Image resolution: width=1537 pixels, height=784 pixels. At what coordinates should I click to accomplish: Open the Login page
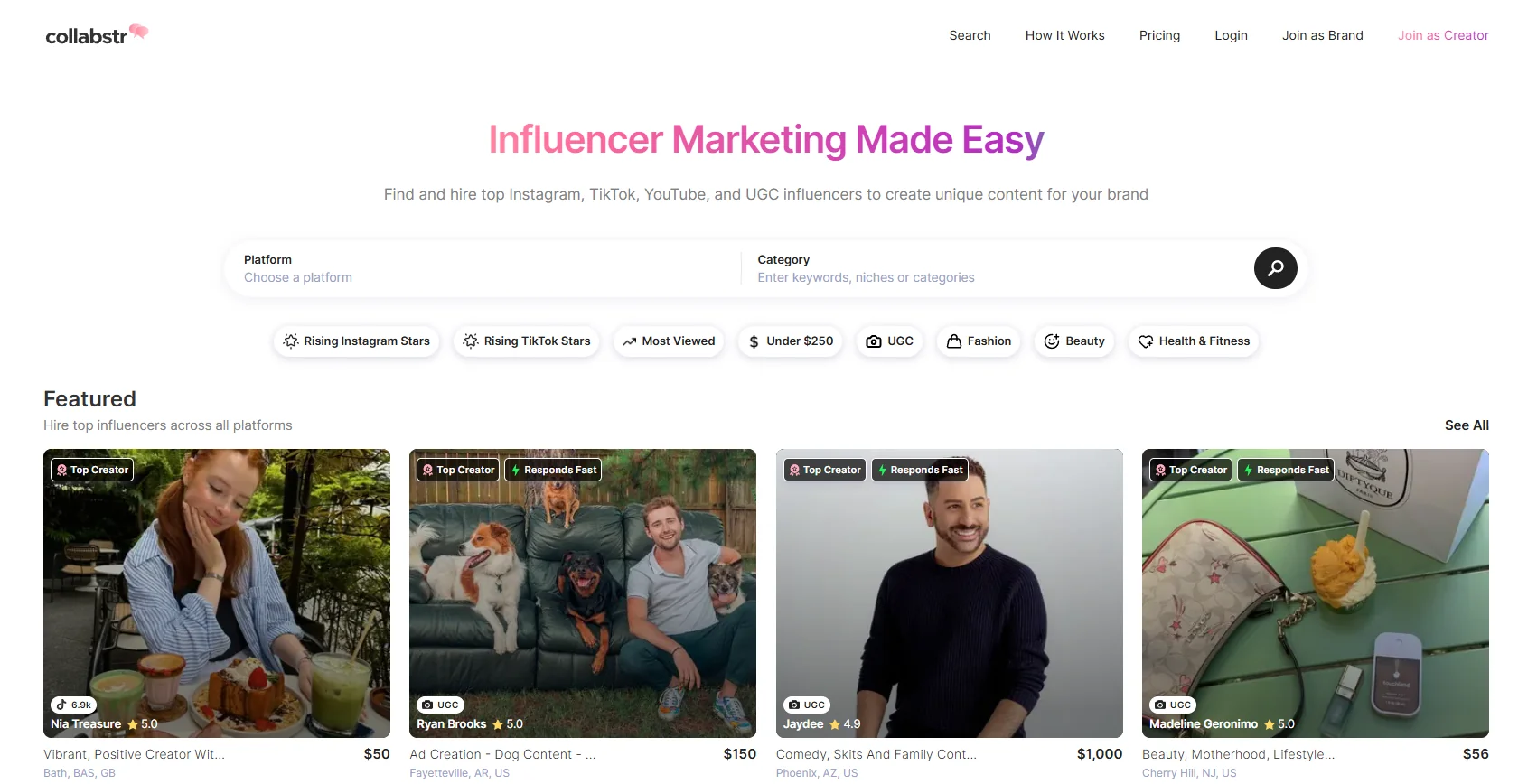pos(1231,35)
